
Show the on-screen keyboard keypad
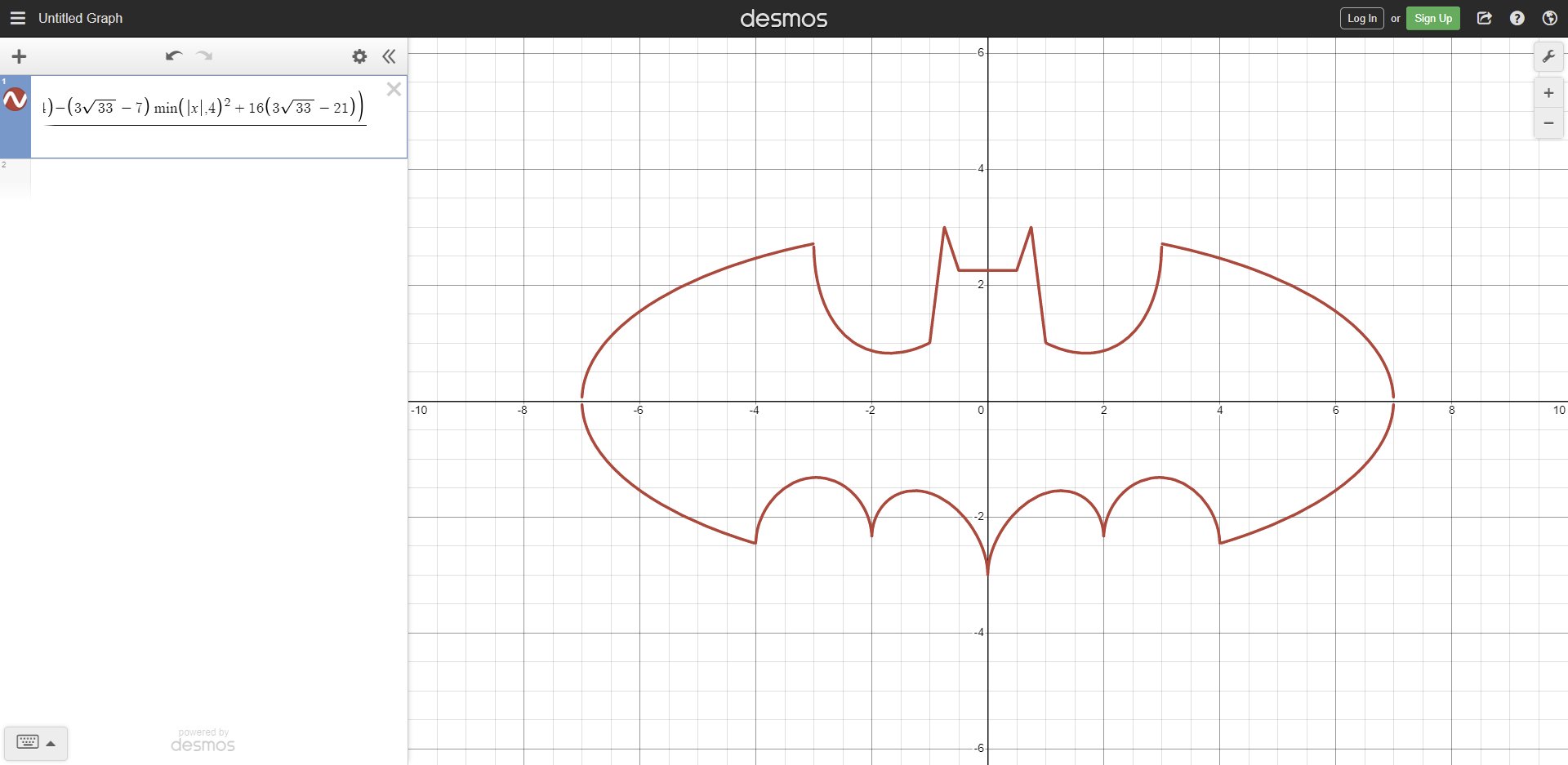click(x=36, y=742)
